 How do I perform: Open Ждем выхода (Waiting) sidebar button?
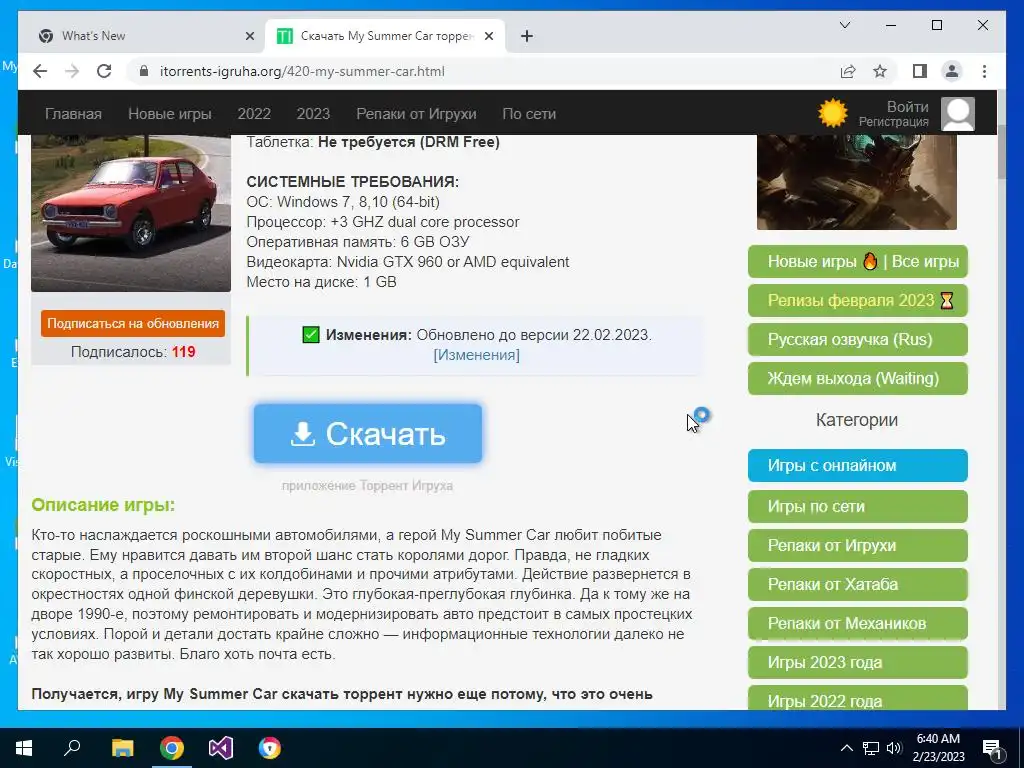[x=857, y=378]
